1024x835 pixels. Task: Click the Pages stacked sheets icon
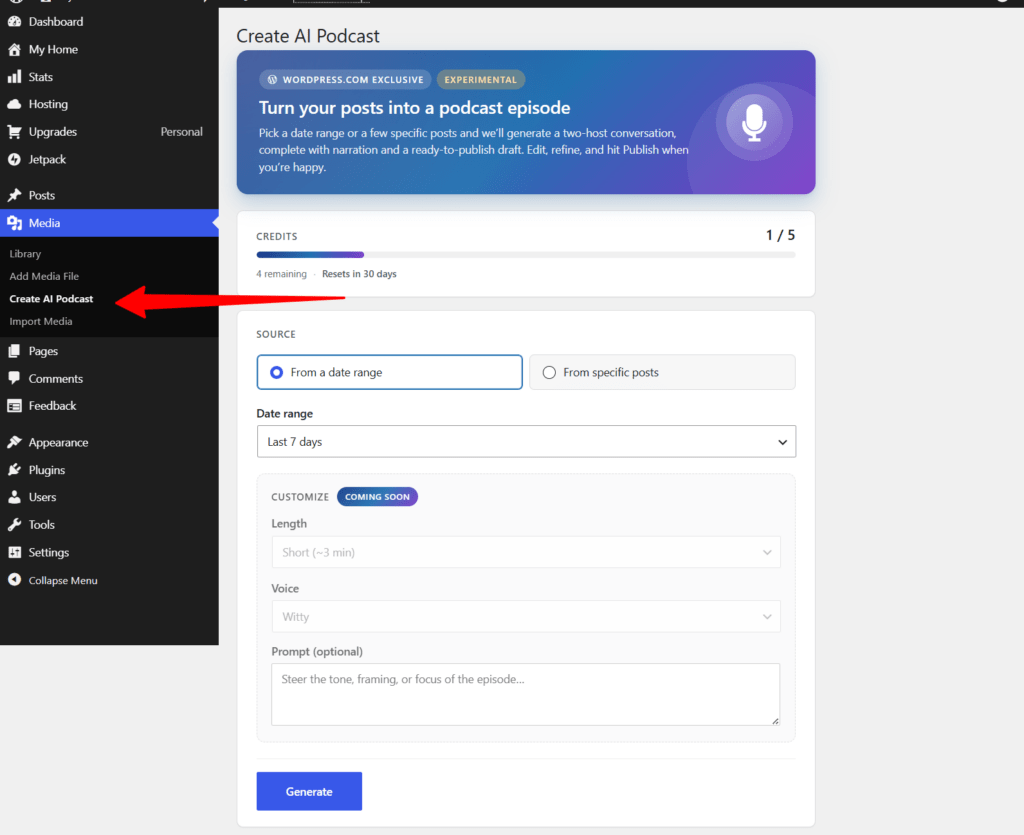coord(14,351)
